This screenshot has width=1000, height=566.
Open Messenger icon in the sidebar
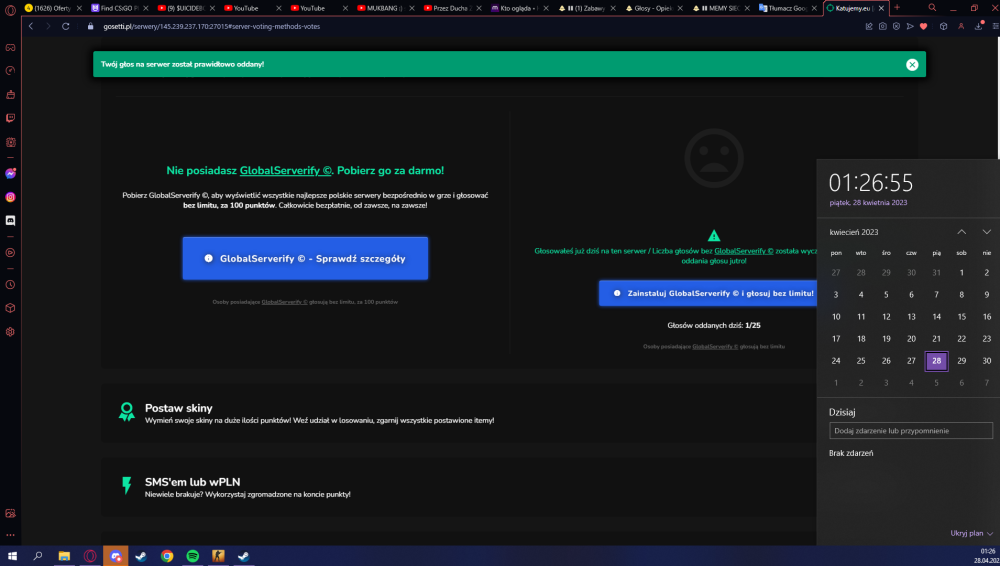10,174
